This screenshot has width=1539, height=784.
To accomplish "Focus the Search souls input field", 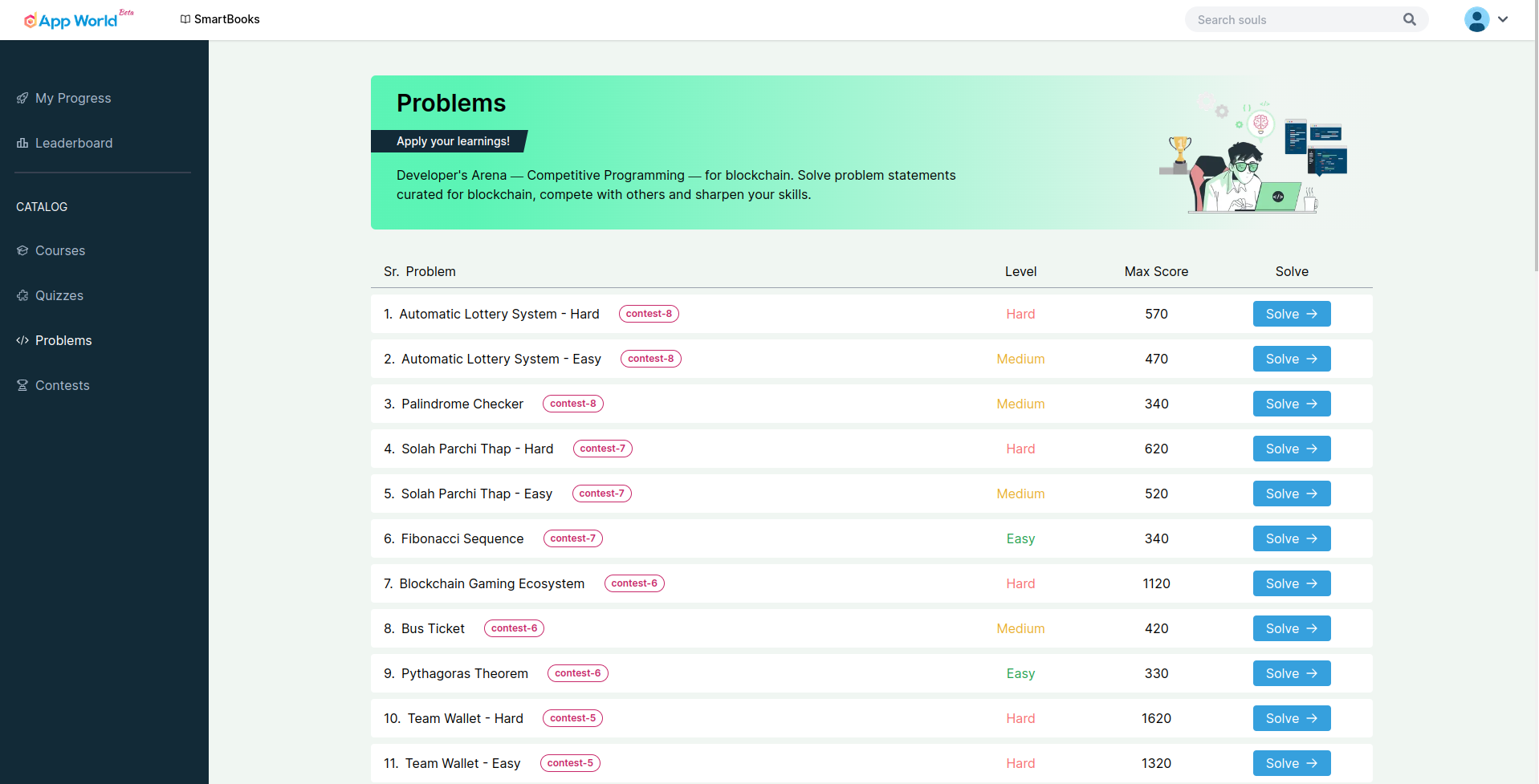I will click(1294, 20).
